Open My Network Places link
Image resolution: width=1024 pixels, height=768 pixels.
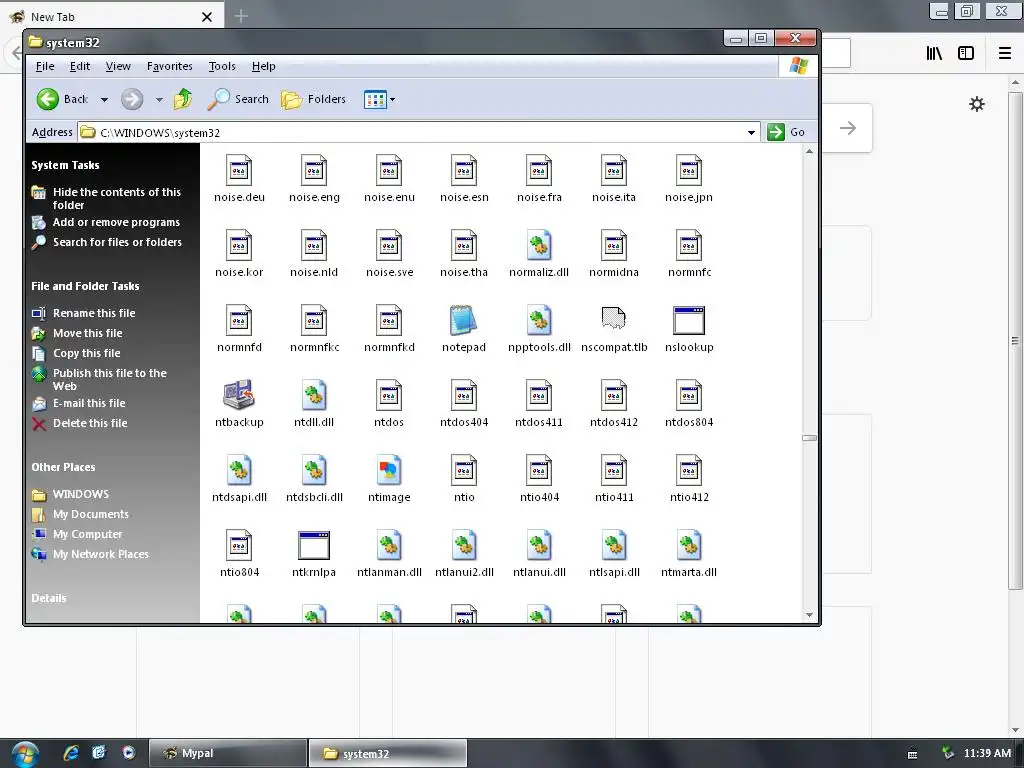(101, 554)
